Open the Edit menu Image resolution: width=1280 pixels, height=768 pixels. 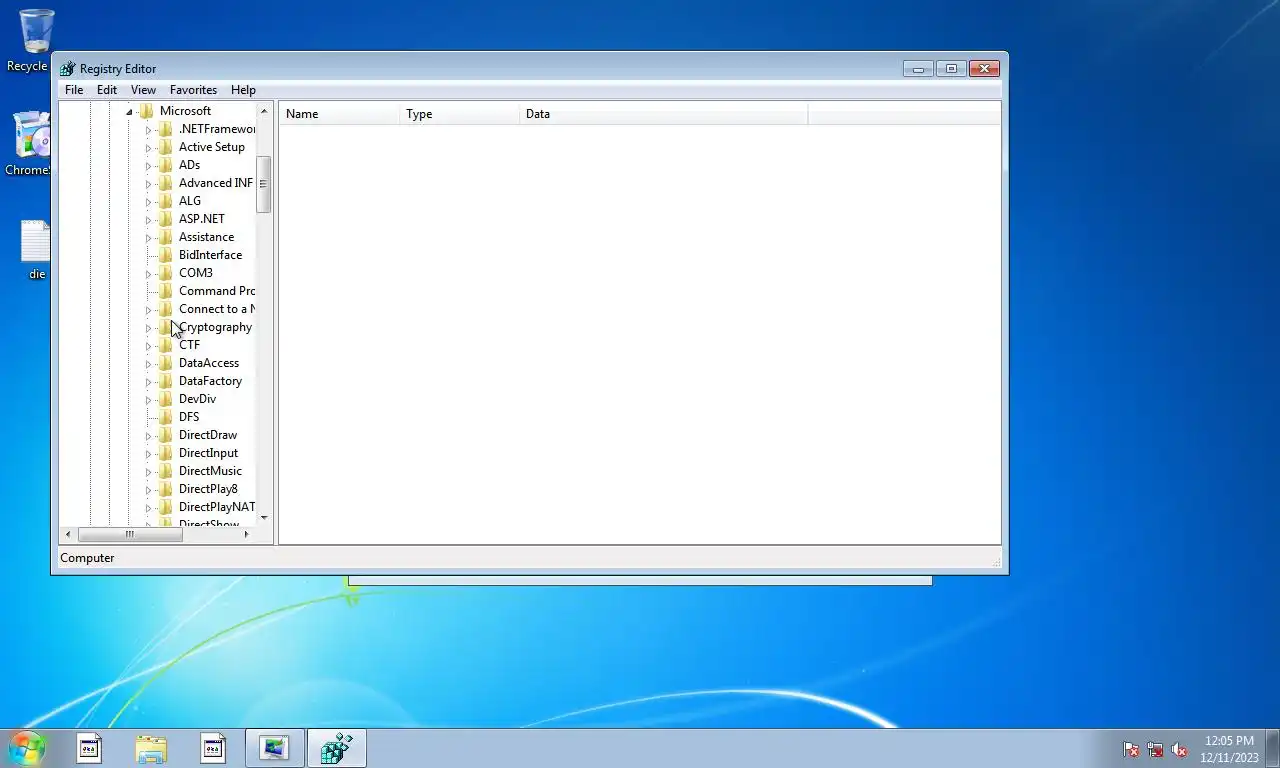[x=107, y=90]
